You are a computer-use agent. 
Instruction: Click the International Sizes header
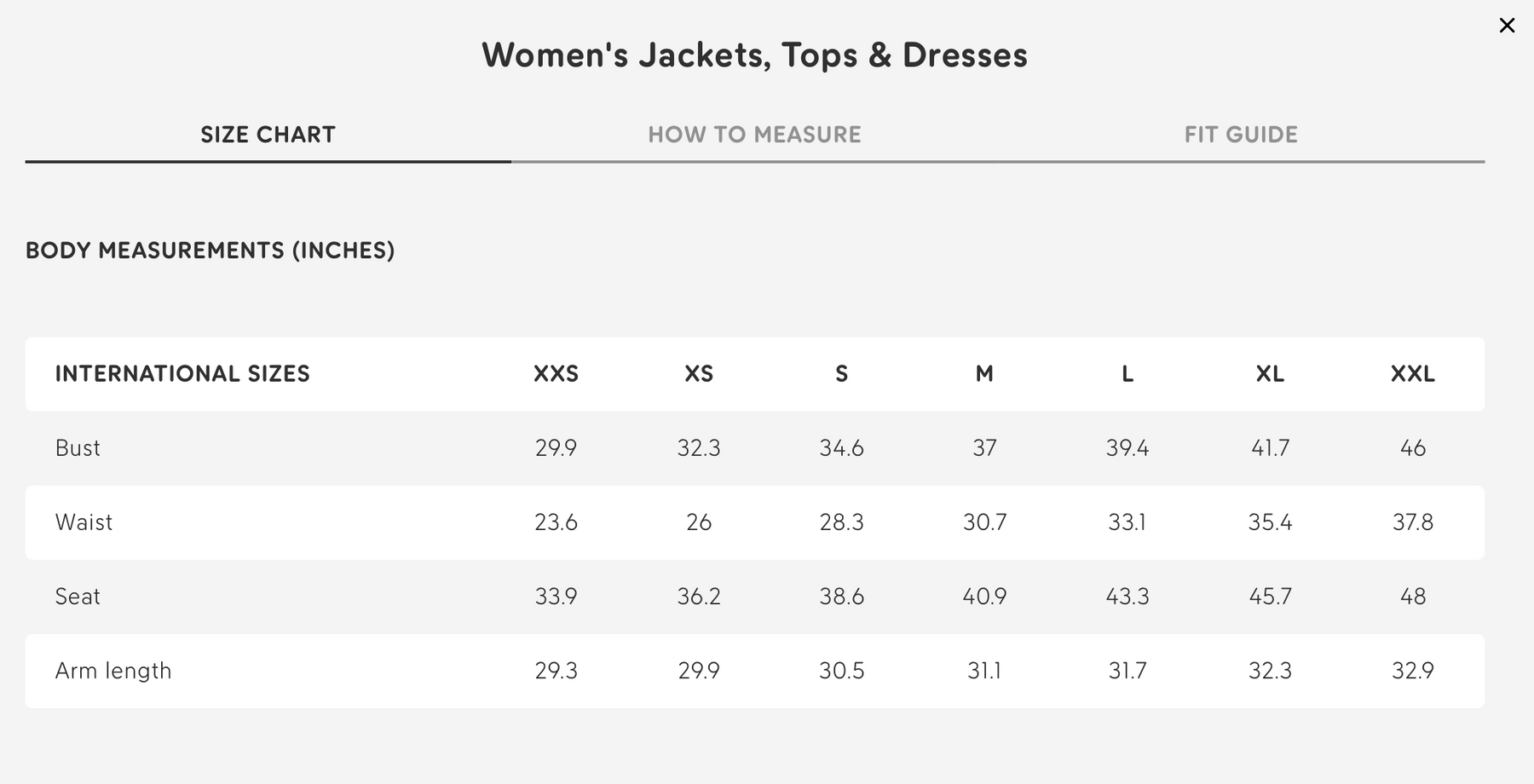click(x=182, y=374)
